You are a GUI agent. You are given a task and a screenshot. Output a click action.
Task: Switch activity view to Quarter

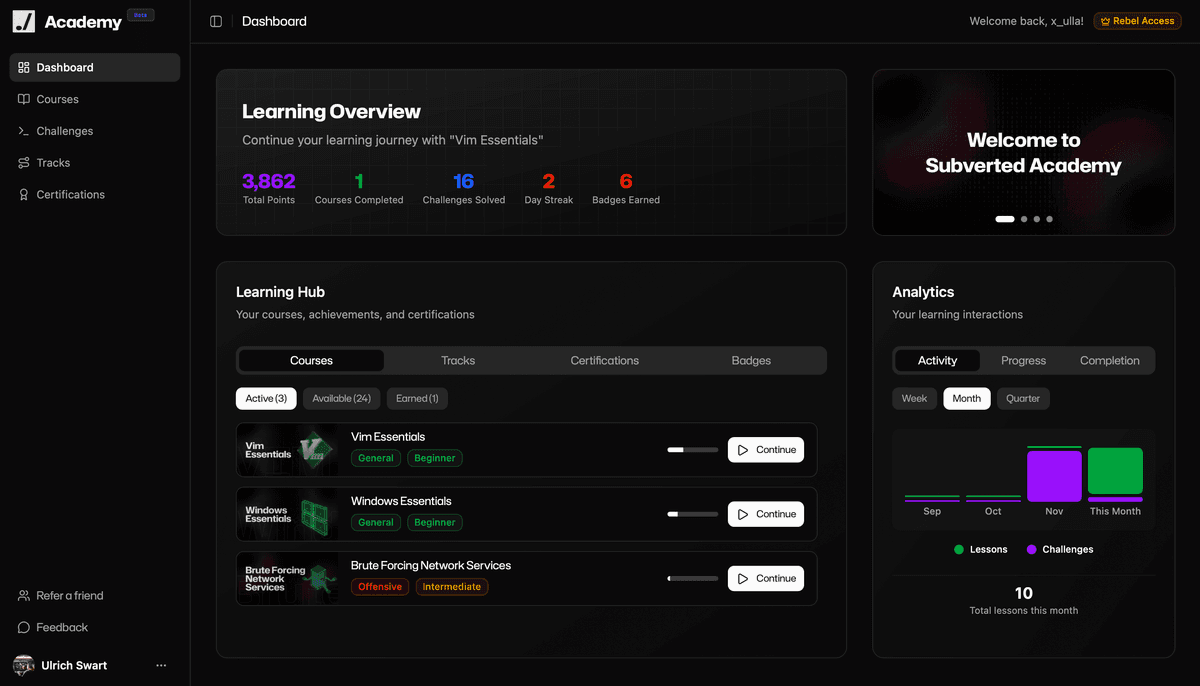[1023, 398]
